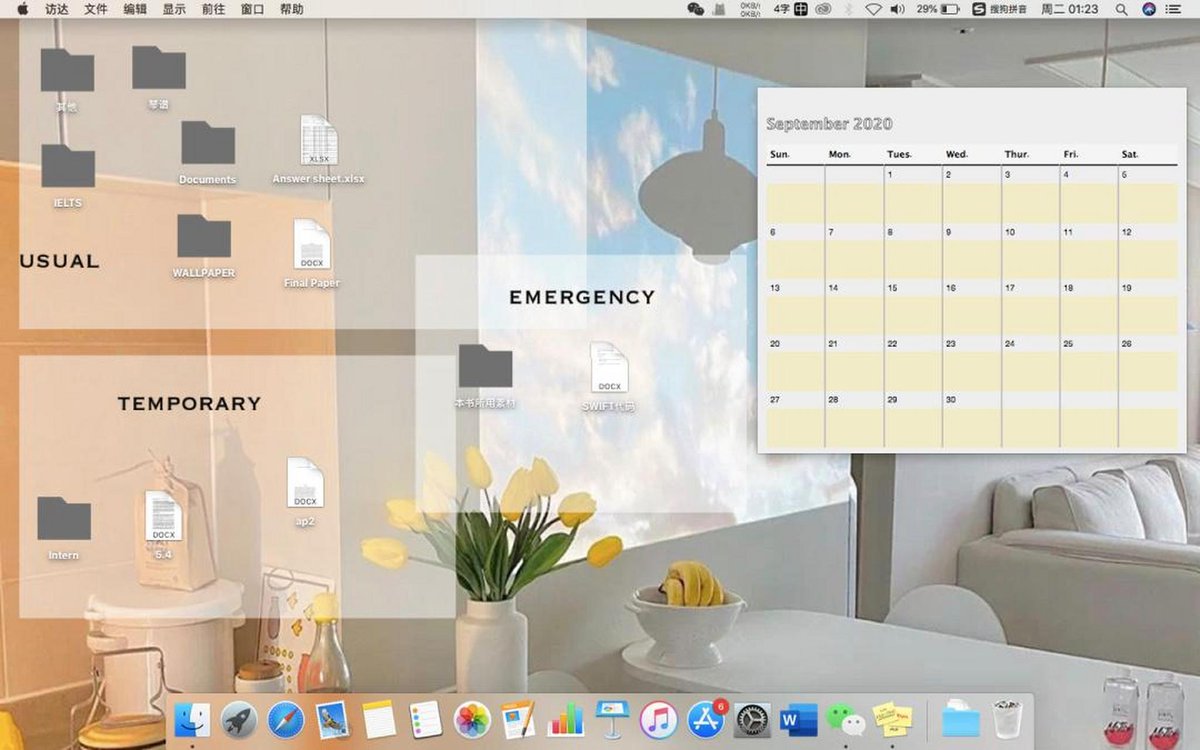The height and width of the screenshot is (750, 1200).
Task: Launch Microsoft Word from the Dock
Action: 798,719
